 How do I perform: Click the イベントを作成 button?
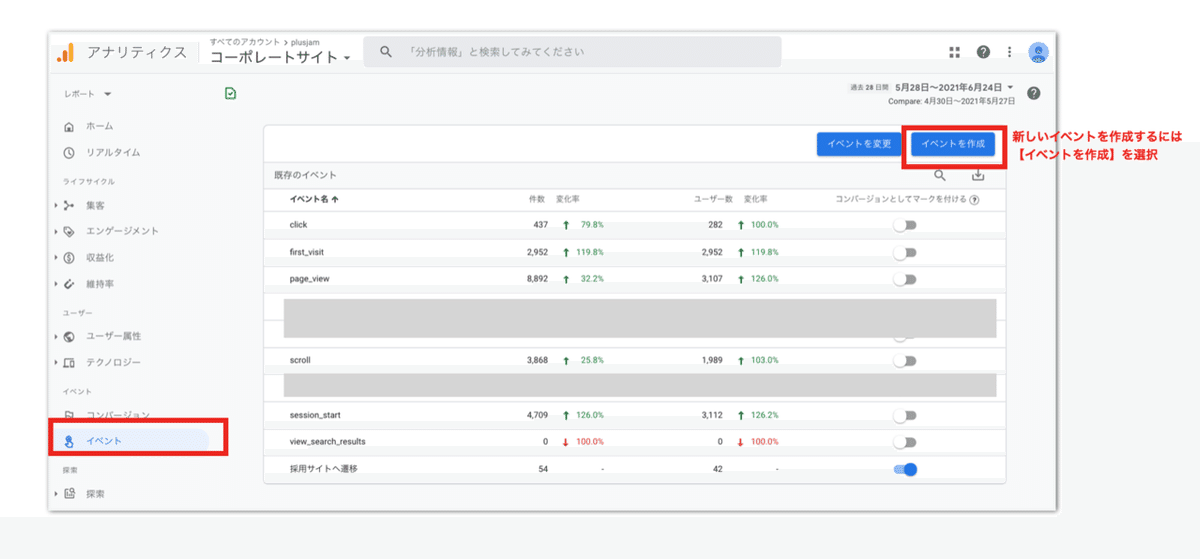pyautogui.click(x=953, y=144)
